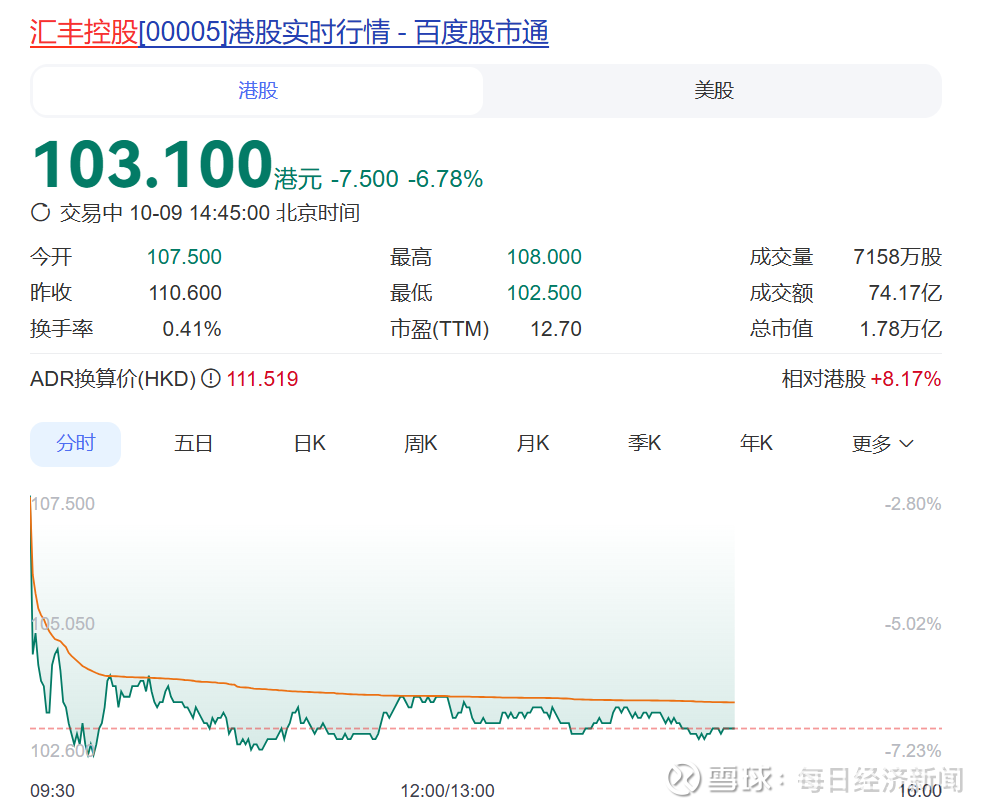993x810 pixels.
Task: Click the current price 103.100
Action: point(153,165)
